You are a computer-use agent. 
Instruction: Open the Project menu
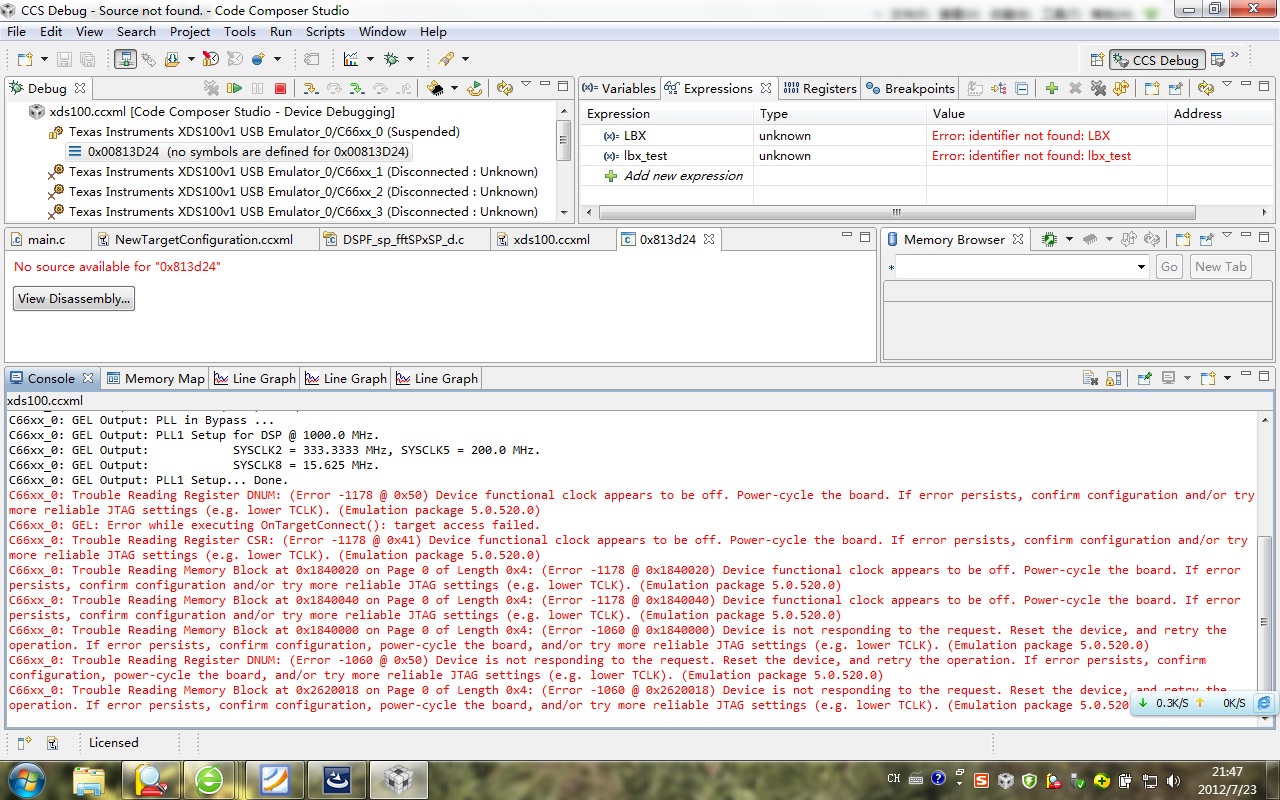190,31
